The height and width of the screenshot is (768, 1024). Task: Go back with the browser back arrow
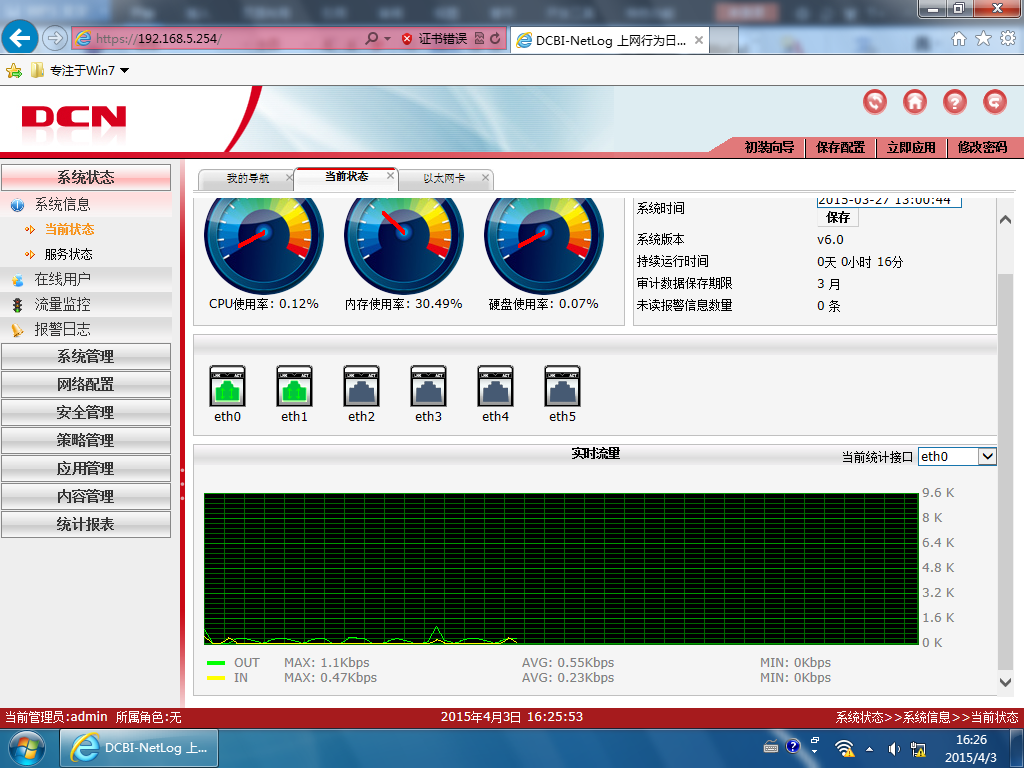tap(20, 38)
